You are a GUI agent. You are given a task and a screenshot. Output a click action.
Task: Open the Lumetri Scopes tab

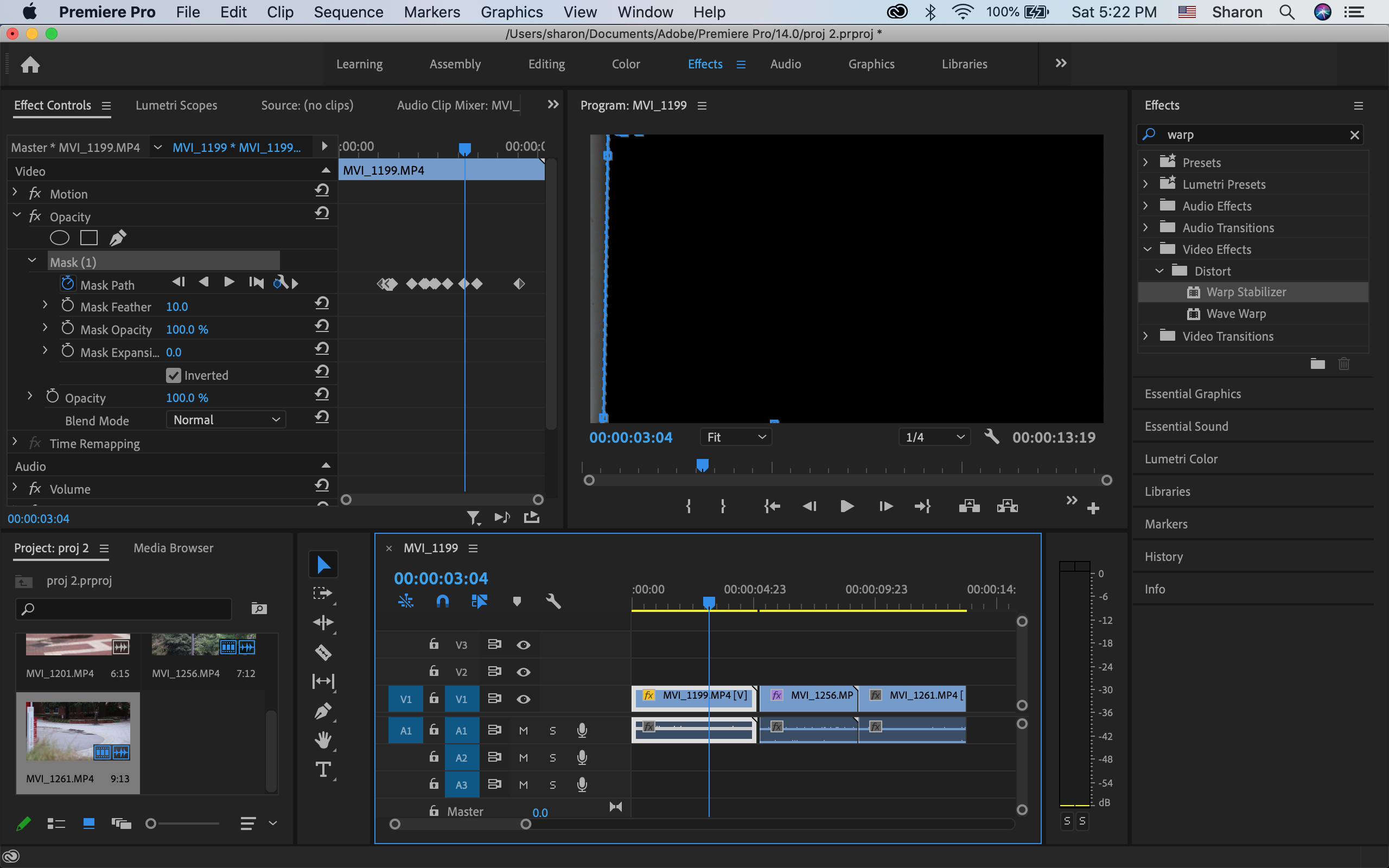coord(176,105)
